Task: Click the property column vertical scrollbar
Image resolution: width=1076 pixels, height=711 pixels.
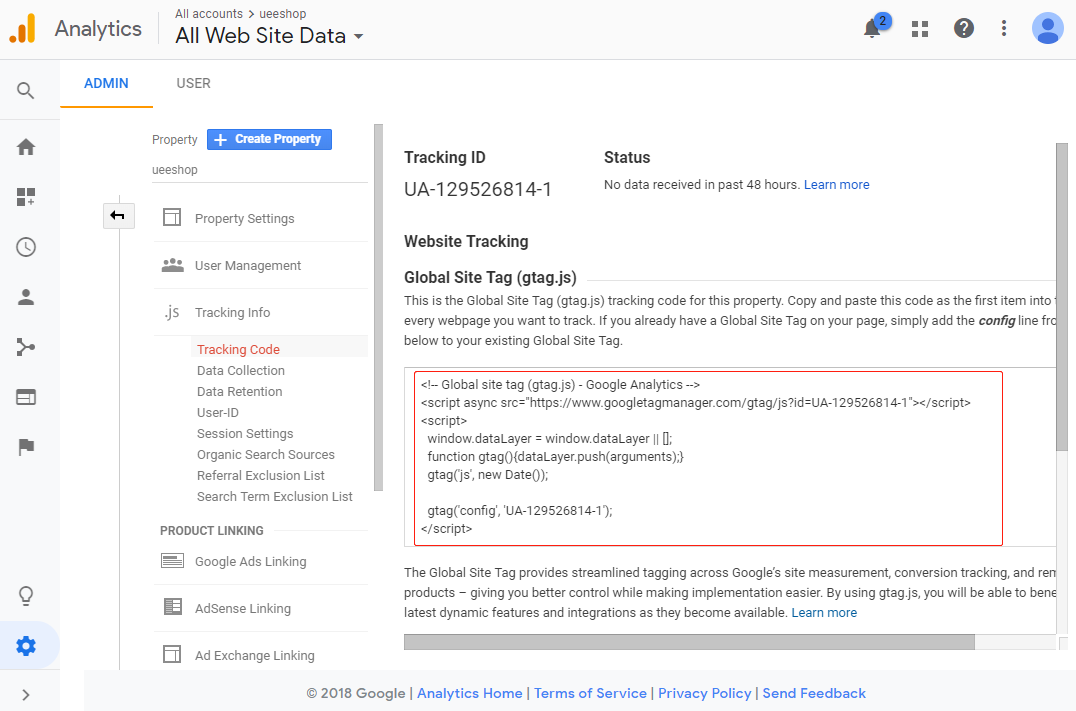Action: [378, 307]
